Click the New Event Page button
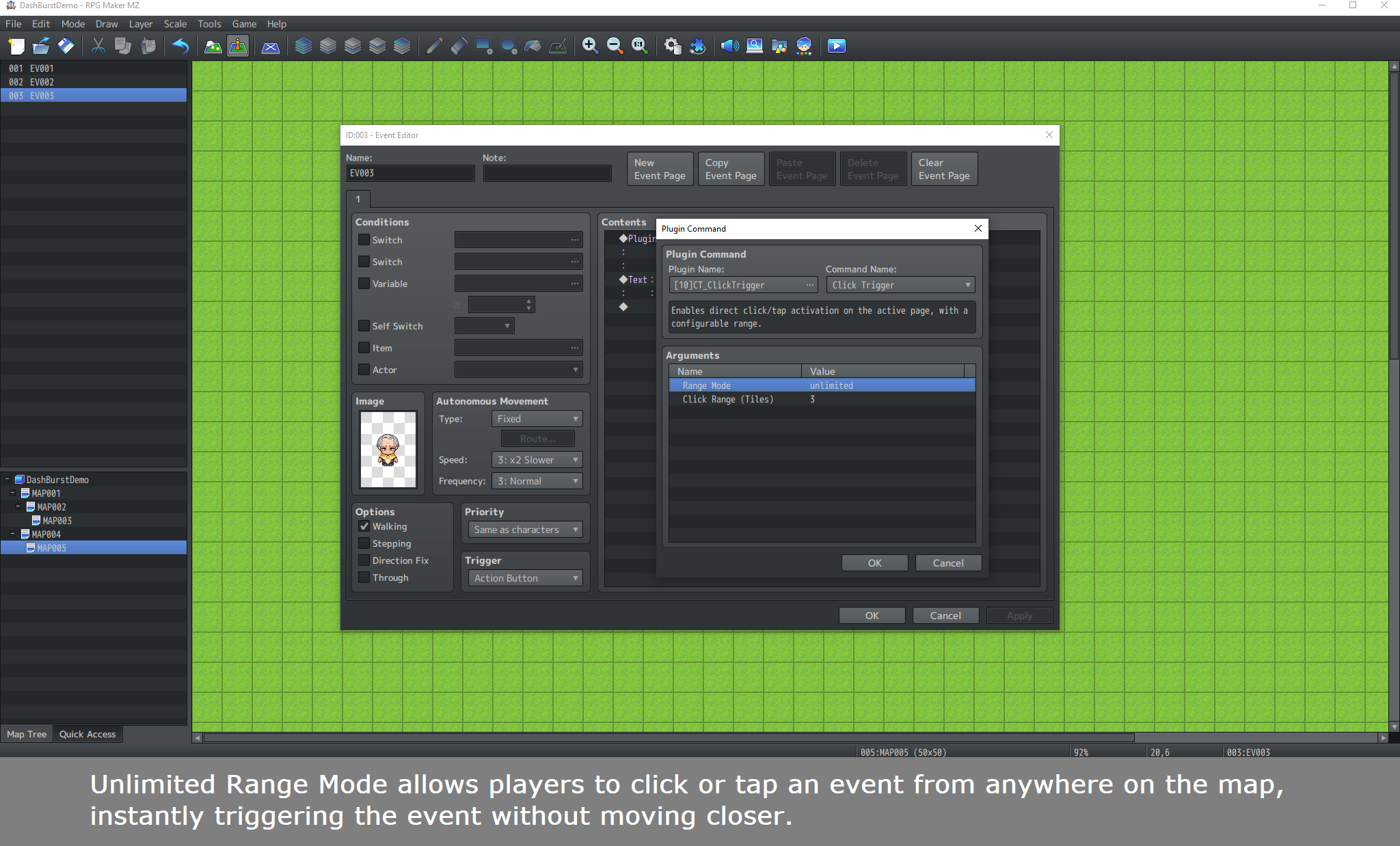Screen dimensions: 1400x846 660,169
